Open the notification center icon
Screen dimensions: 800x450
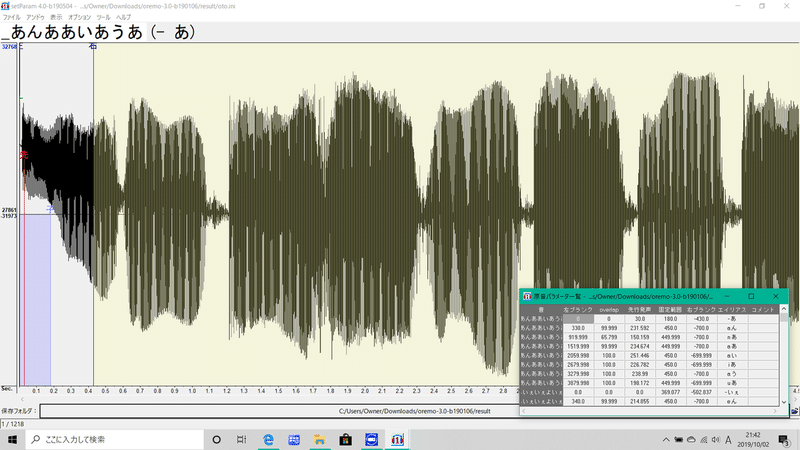click(784, 440)
